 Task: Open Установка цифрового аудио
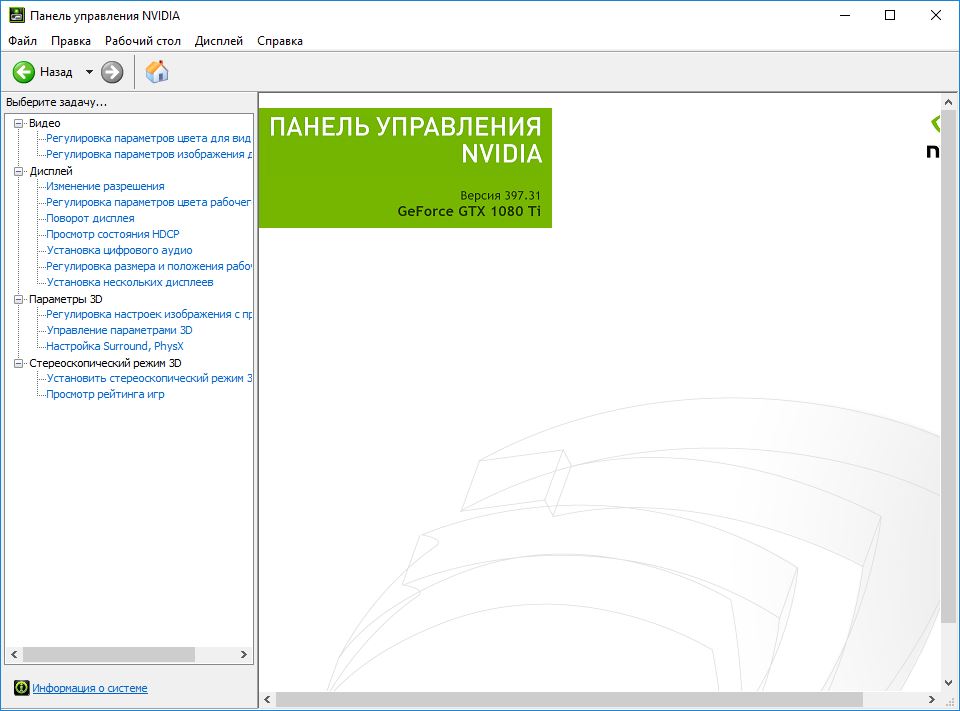coord(119,250)
